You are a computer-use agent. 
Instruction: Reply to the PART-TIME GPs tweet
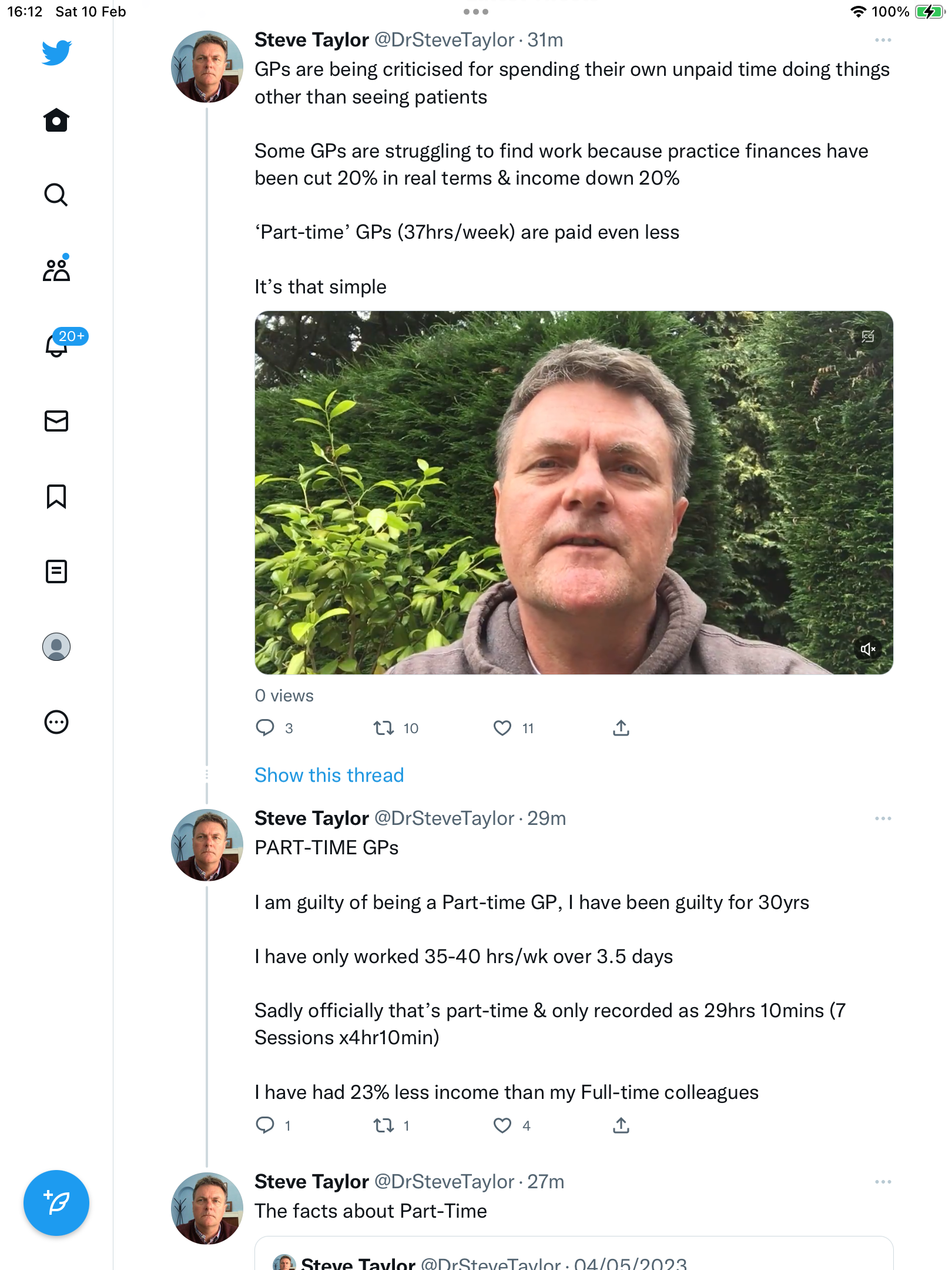(x=265, y=1125)
